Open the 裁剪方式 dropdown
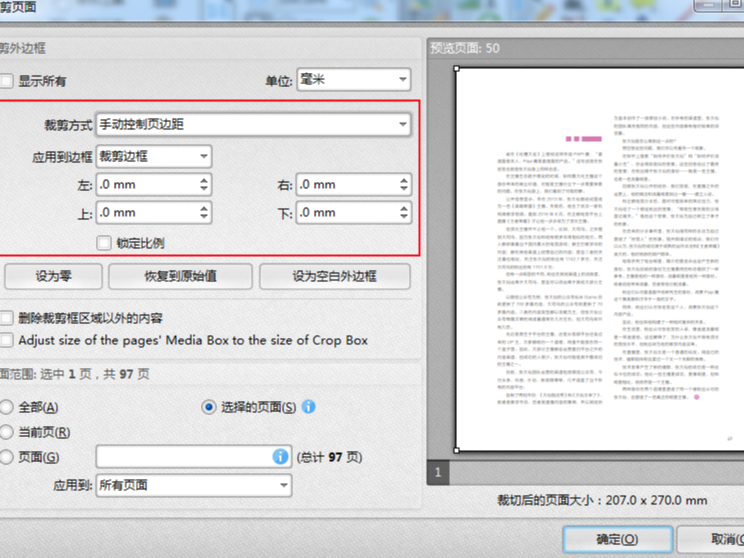The height and width of the screenshot is (558, 744). point(253,124)
